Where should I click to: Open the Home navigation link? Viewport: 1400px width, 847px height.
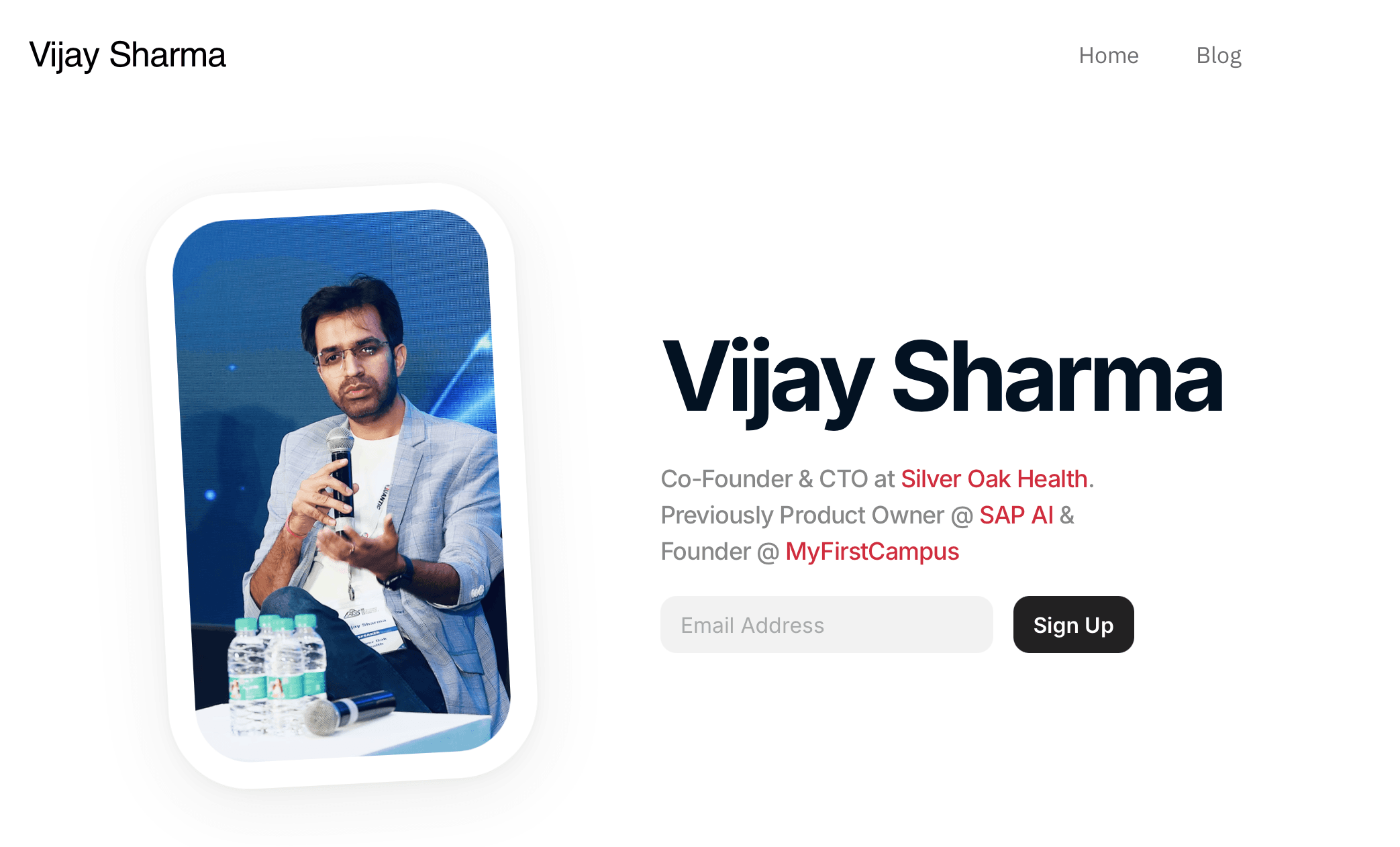pyautogui.click(x=1108, y=56)
